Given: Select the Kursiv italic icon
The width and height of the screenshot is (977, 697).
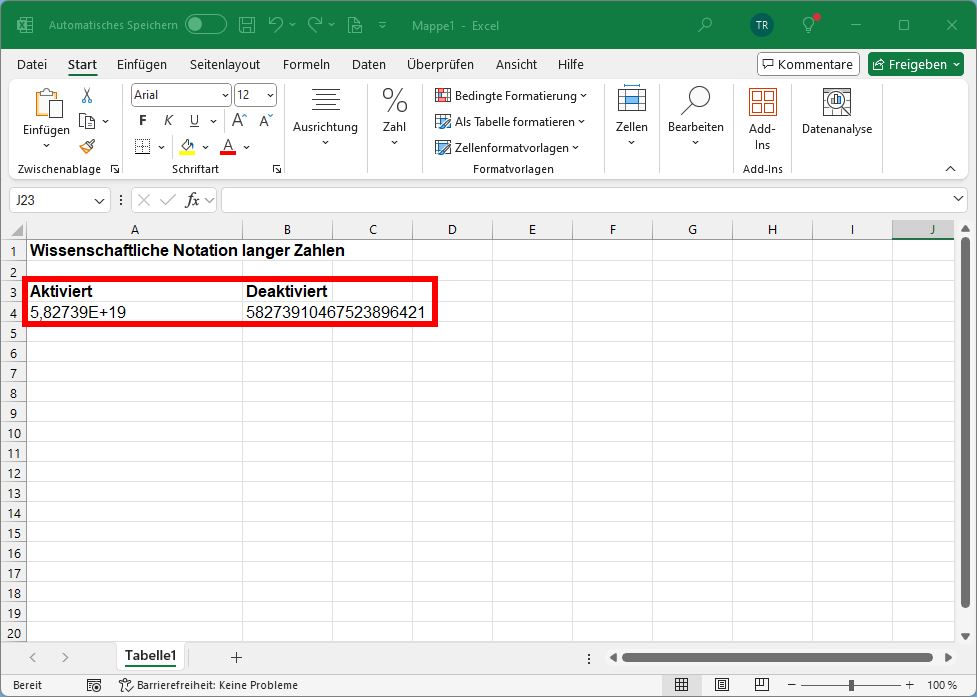Looking at the screenshot, I should tap(168, 120).
